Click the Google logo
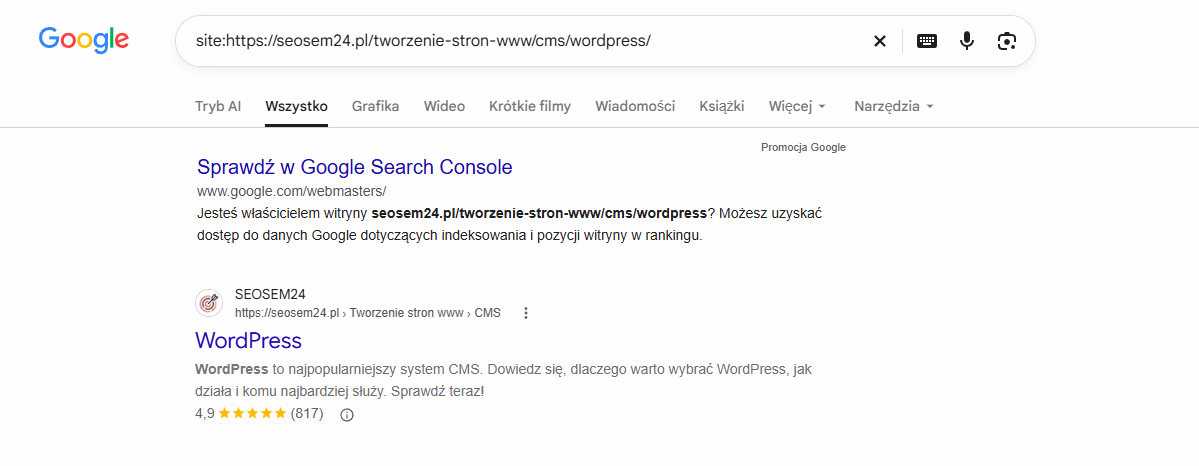The width and height of the screenshot is (1199, 466). point(83,41)
